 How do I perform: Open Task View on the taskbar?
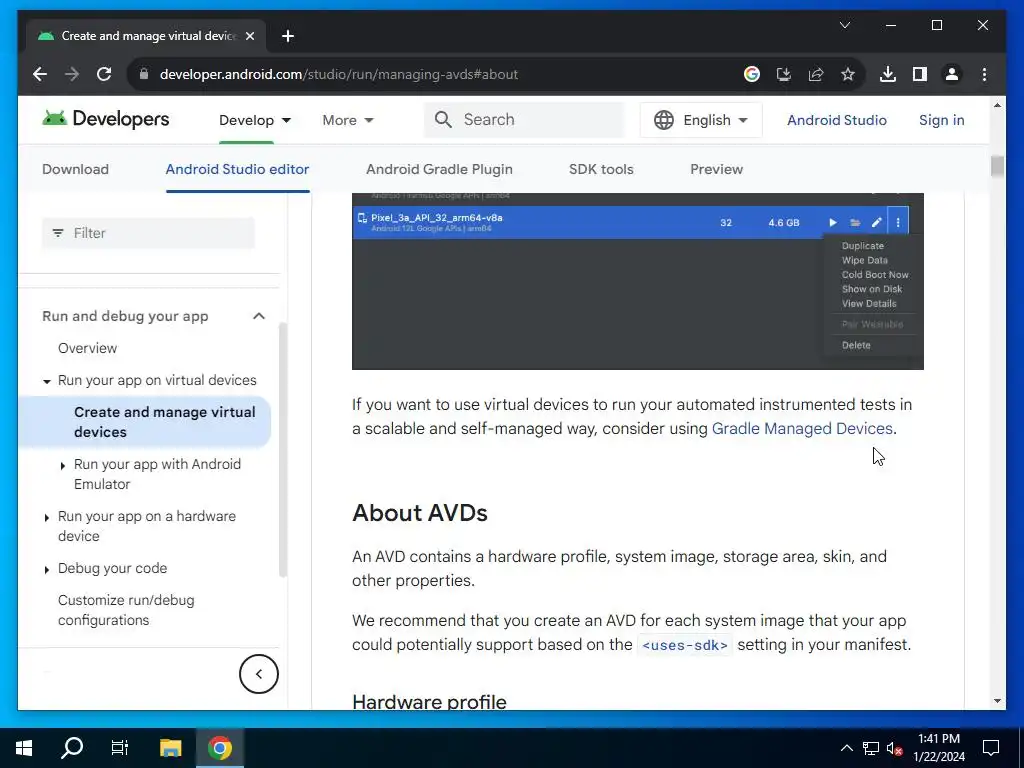tap(120, 748)
